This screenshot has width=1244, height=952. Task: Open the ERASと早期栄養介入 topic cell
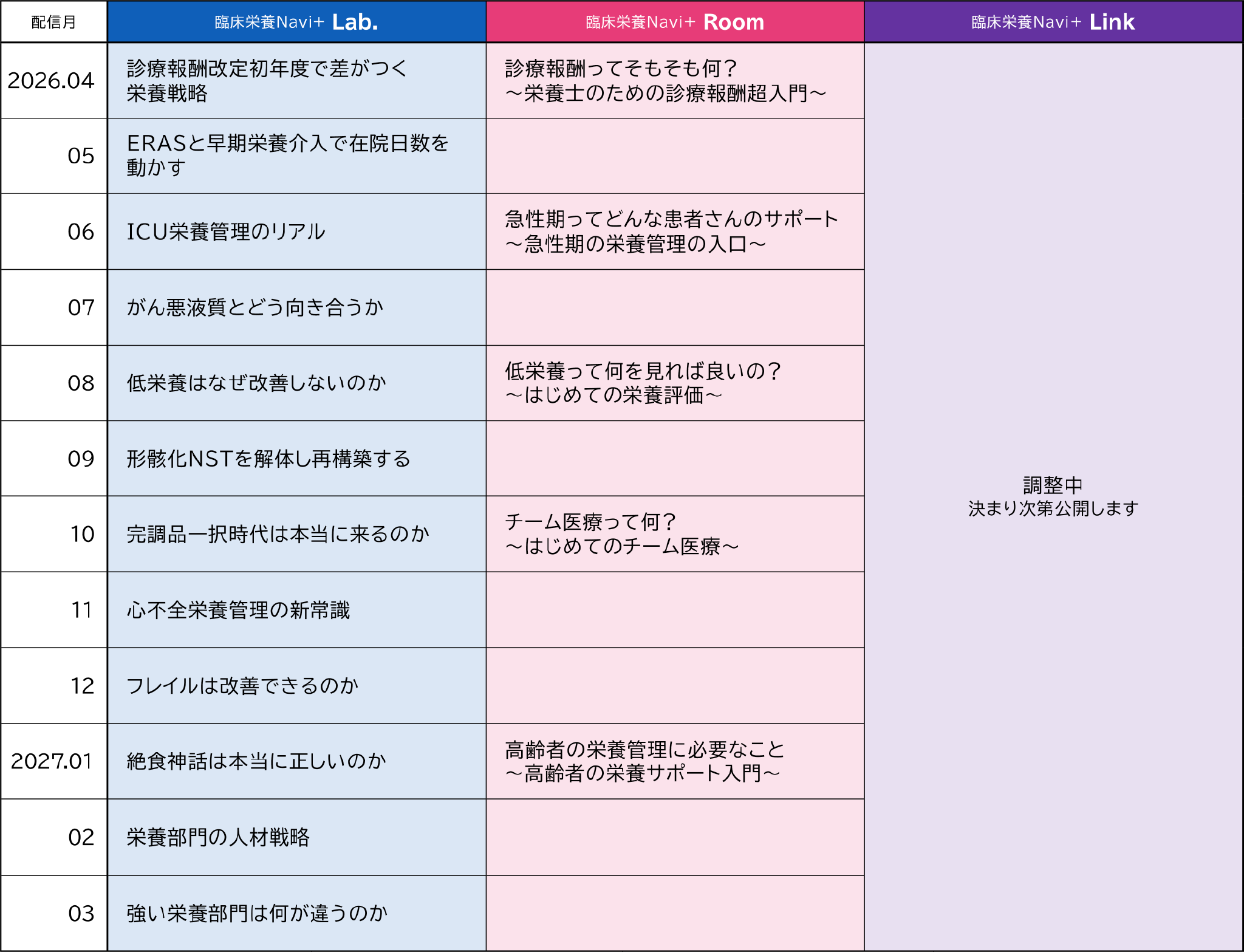pos(287,156)
